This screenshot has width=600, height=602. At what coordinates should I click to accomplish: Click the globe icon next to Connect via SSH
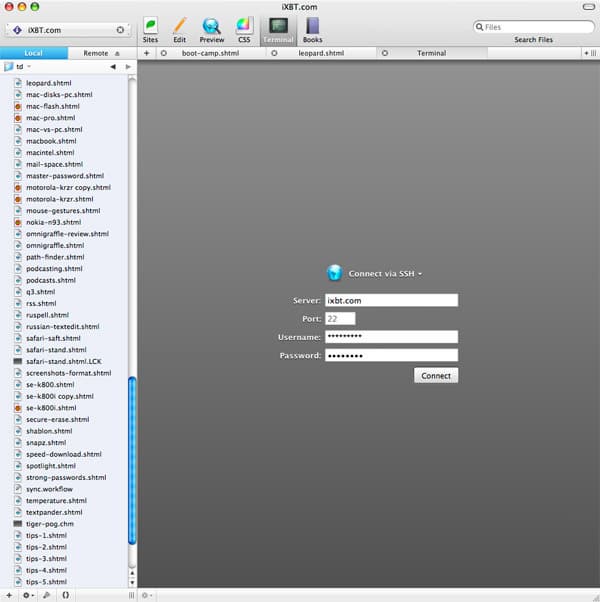334,273
